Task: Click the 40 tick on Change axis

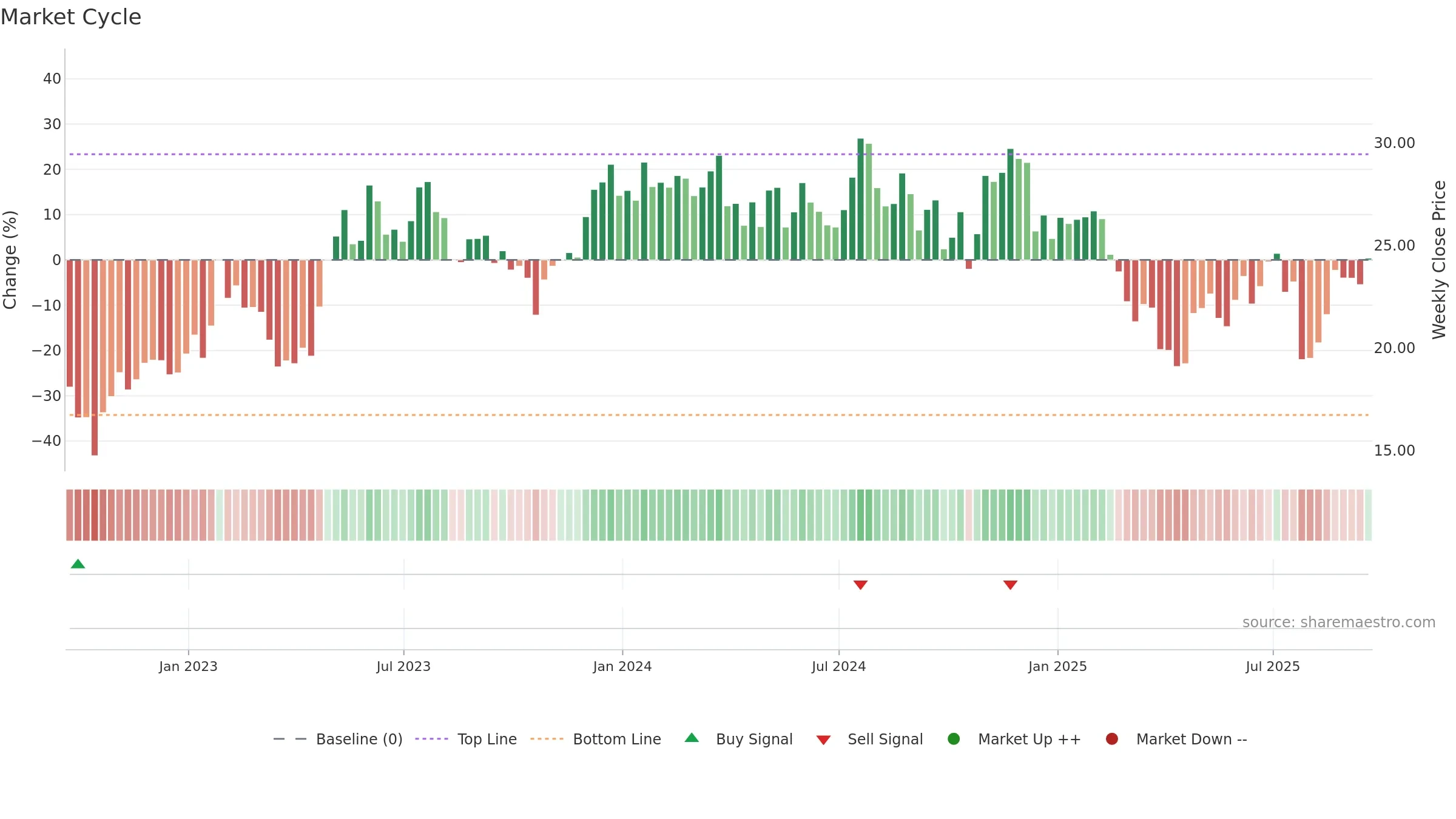Action: [52, 79]
